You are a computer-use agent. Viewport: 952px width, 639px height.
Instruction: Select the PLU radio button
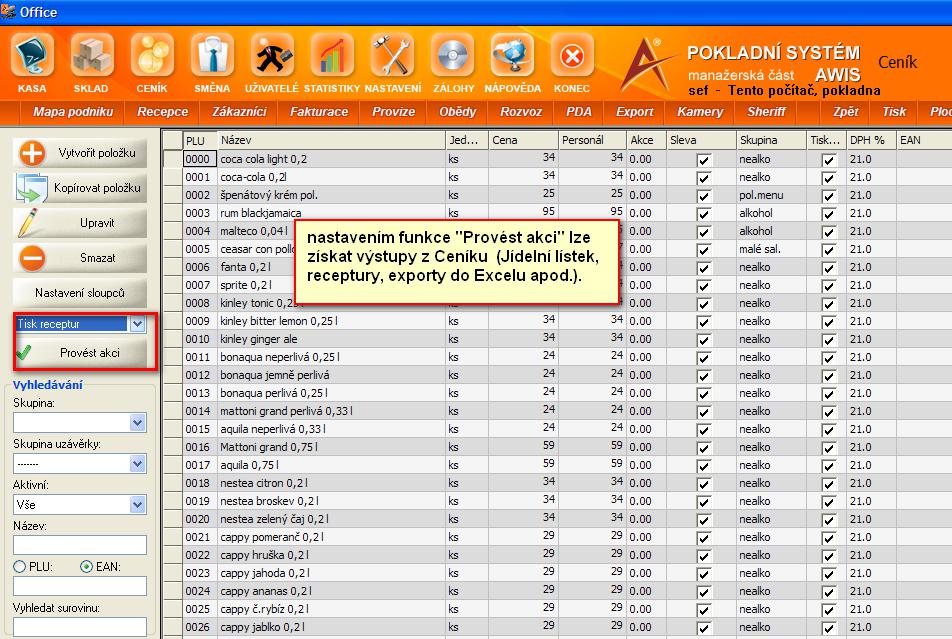[19, 567]
